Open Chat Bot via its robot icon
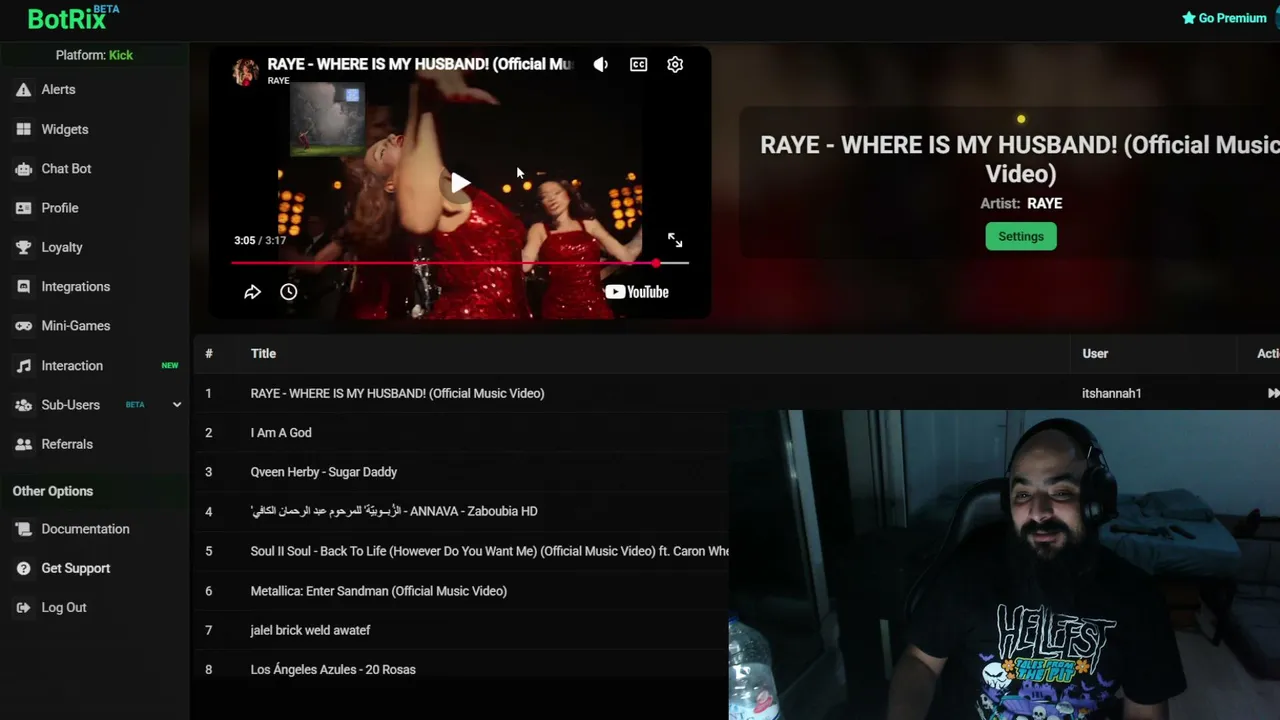The width and height of the screenshot is (1280, 720). (23, 169)
